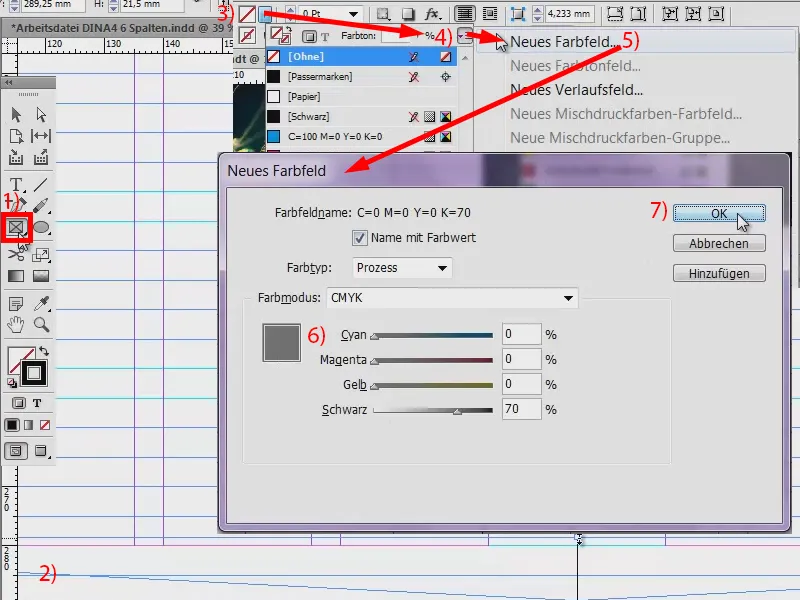
Task: Confirm with the OK button
Action: tap(719, 214)
